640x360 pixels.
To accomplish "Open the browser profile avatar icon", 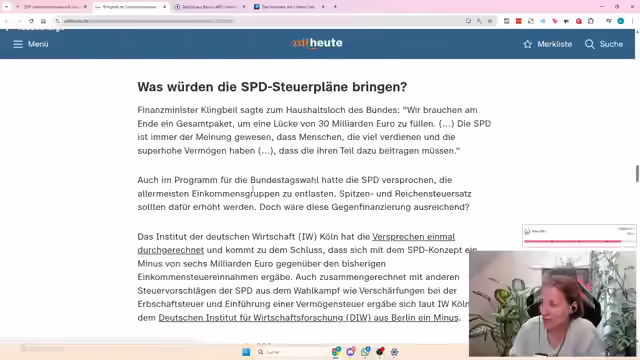I will click(x=620, y=21).
